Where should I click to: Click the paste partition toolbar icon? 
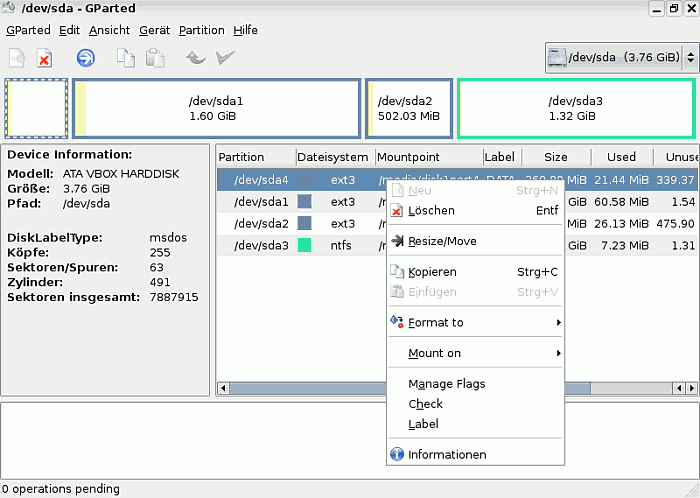(155, 58)
